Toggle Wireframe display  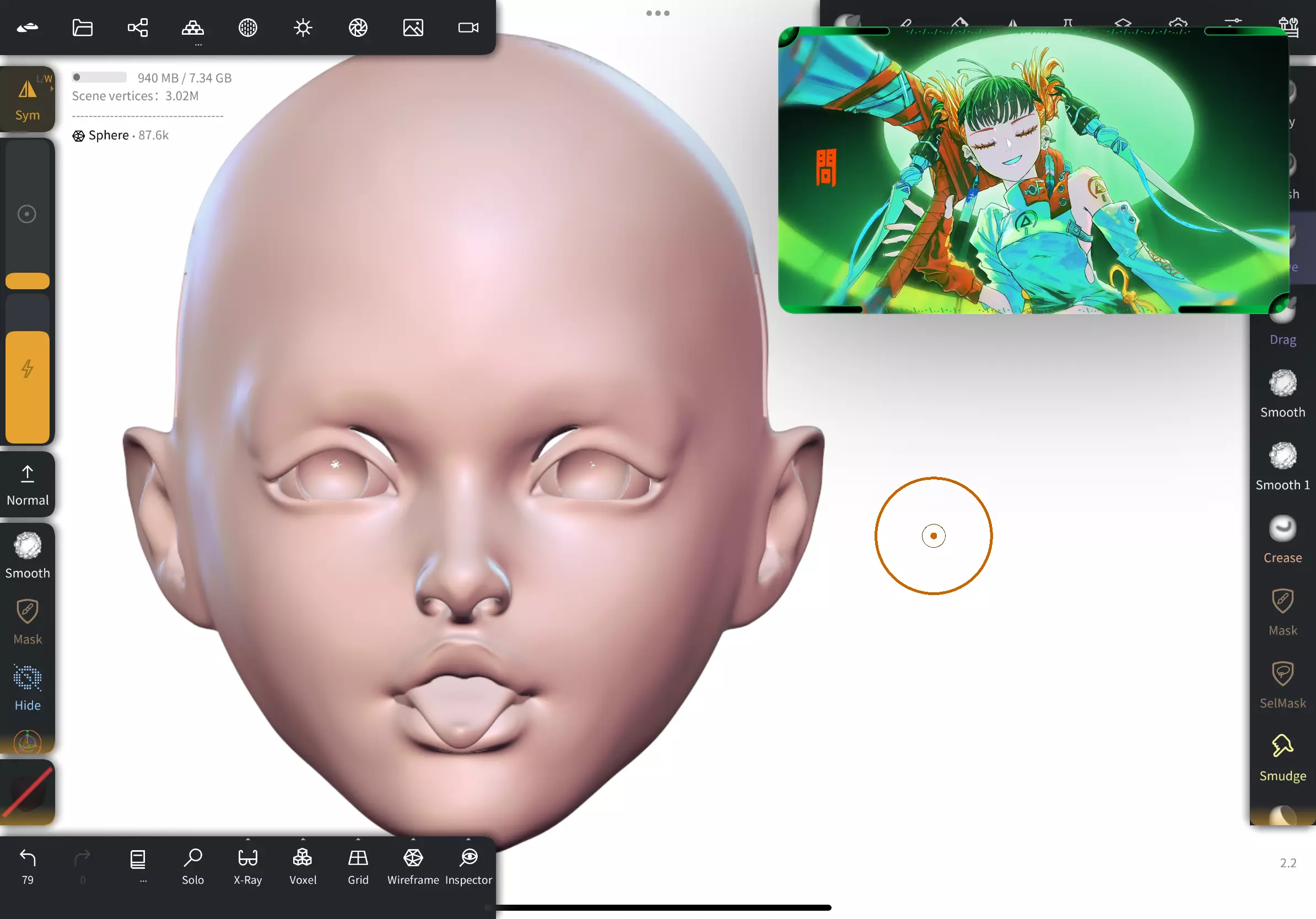(x=413, y=866)
